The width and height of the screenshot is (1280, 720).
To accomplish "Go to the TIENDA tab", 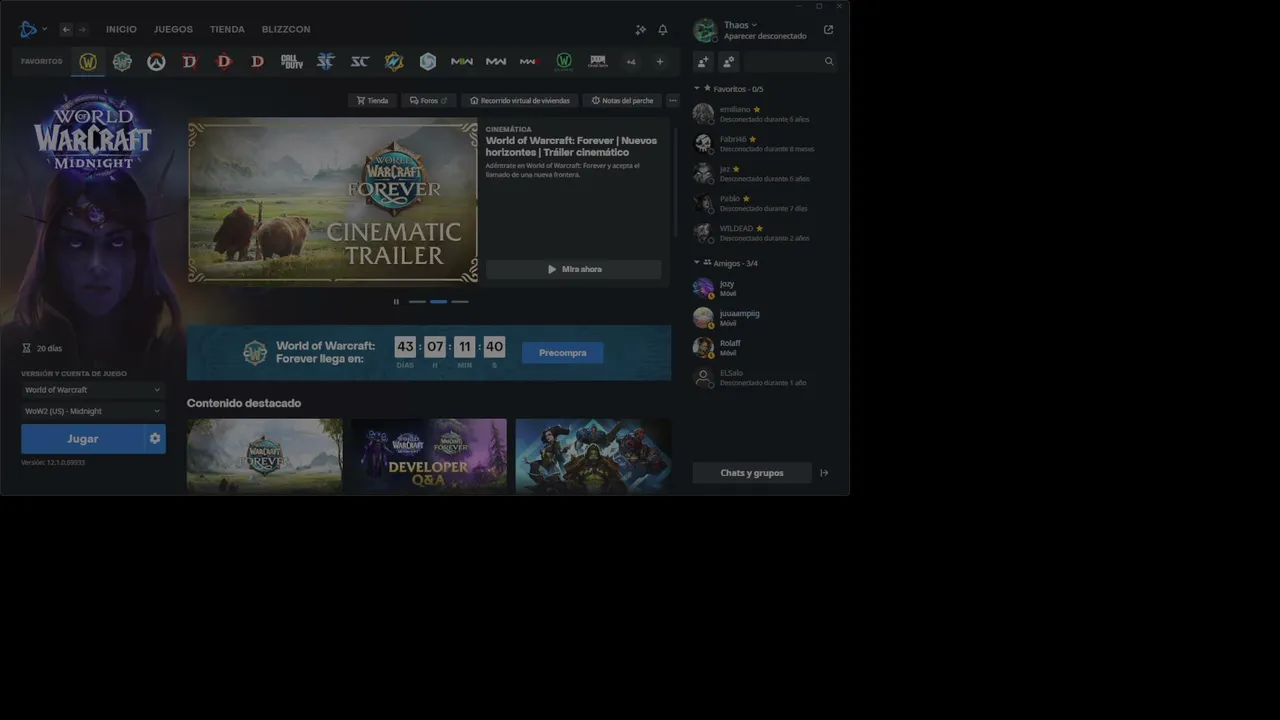I will click(227, 30).
